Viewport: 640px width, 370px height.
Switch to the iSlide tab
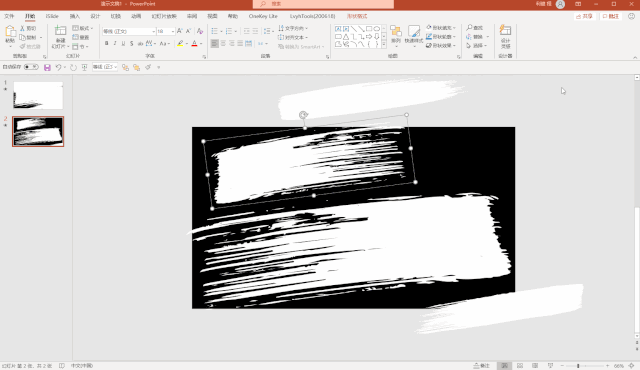pos(52,16)
